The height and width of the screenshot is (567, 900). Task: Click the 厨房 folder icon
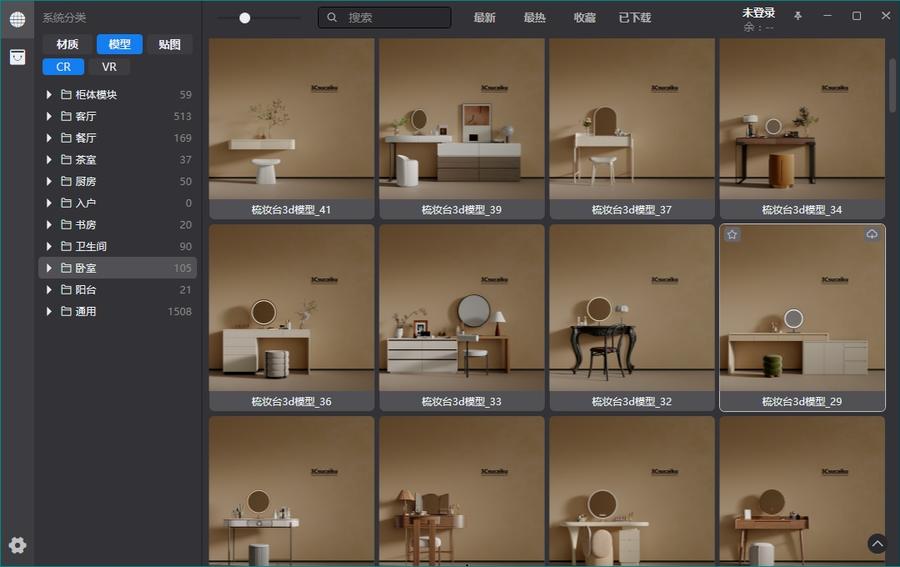tap(66, 181)
